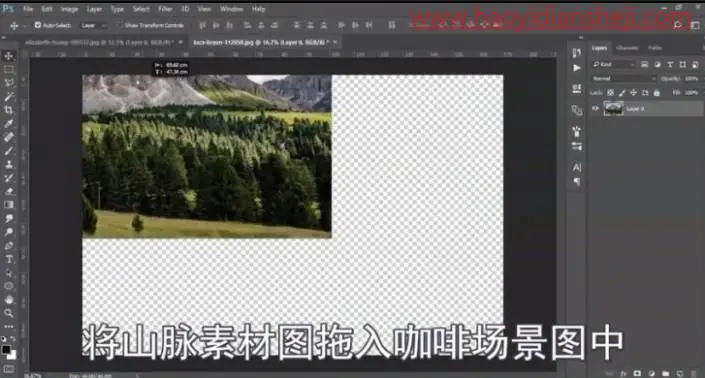Open the Paragraph panel icon
This screenshot has width=705, height=378.
tap(577, 182)
